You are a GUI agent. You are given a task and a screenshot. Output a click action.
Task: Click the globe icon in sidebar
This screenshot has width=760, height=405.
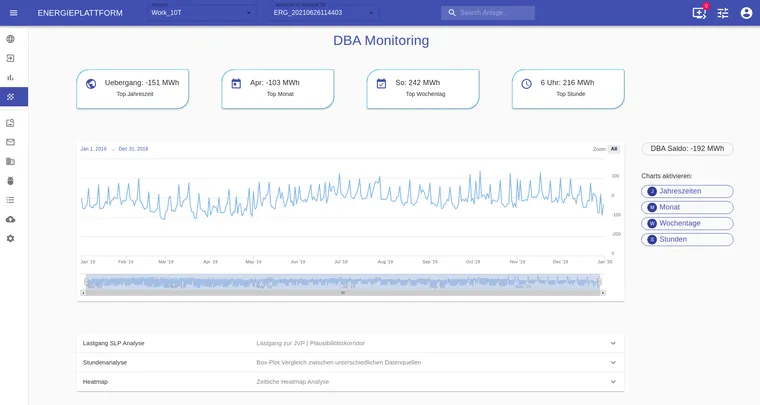click(10, 39)
